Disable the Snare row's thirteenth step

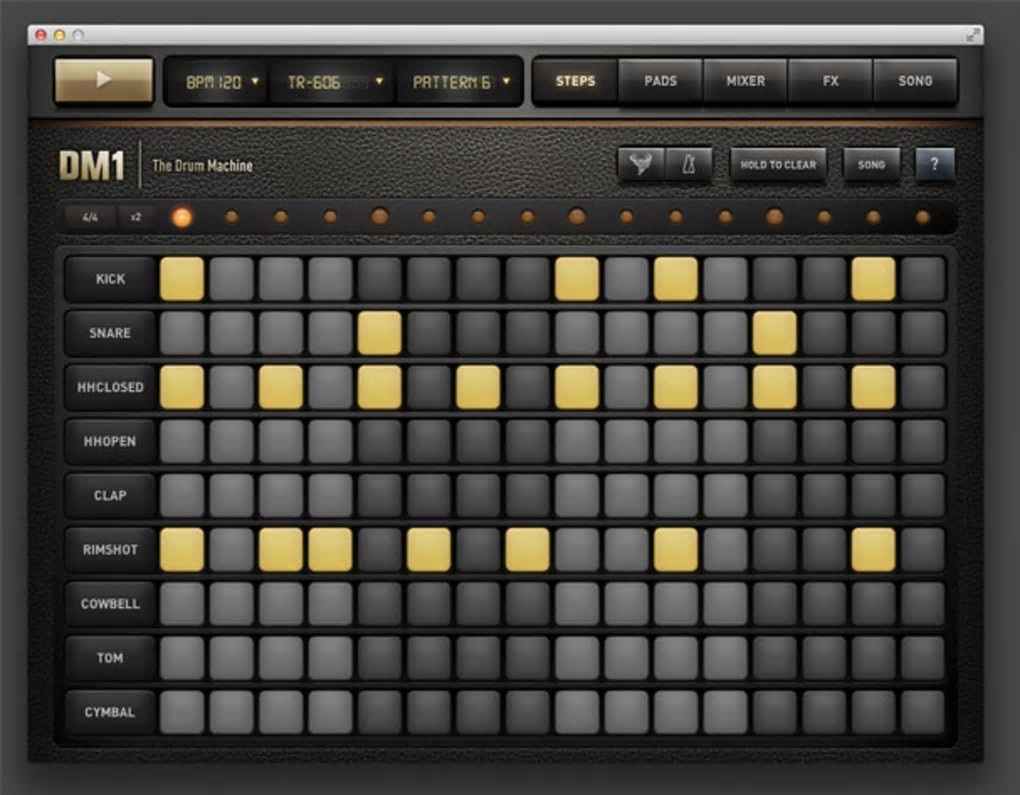774,333
